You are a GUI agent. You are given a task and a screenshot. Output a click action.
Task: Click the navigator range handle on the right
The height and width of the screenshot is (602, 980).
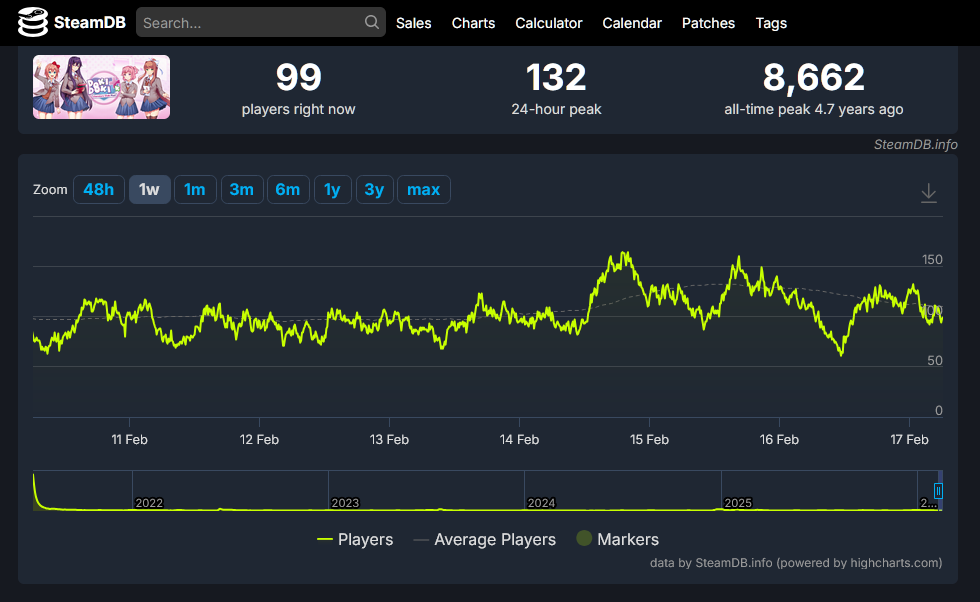(x=938, y=491)
